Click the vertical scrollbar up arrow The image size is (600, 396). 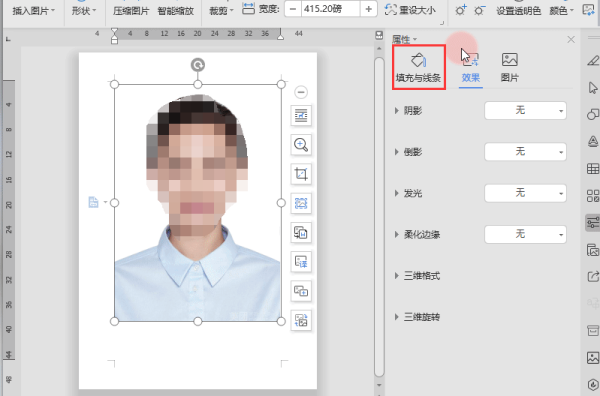tap(379, 49)
